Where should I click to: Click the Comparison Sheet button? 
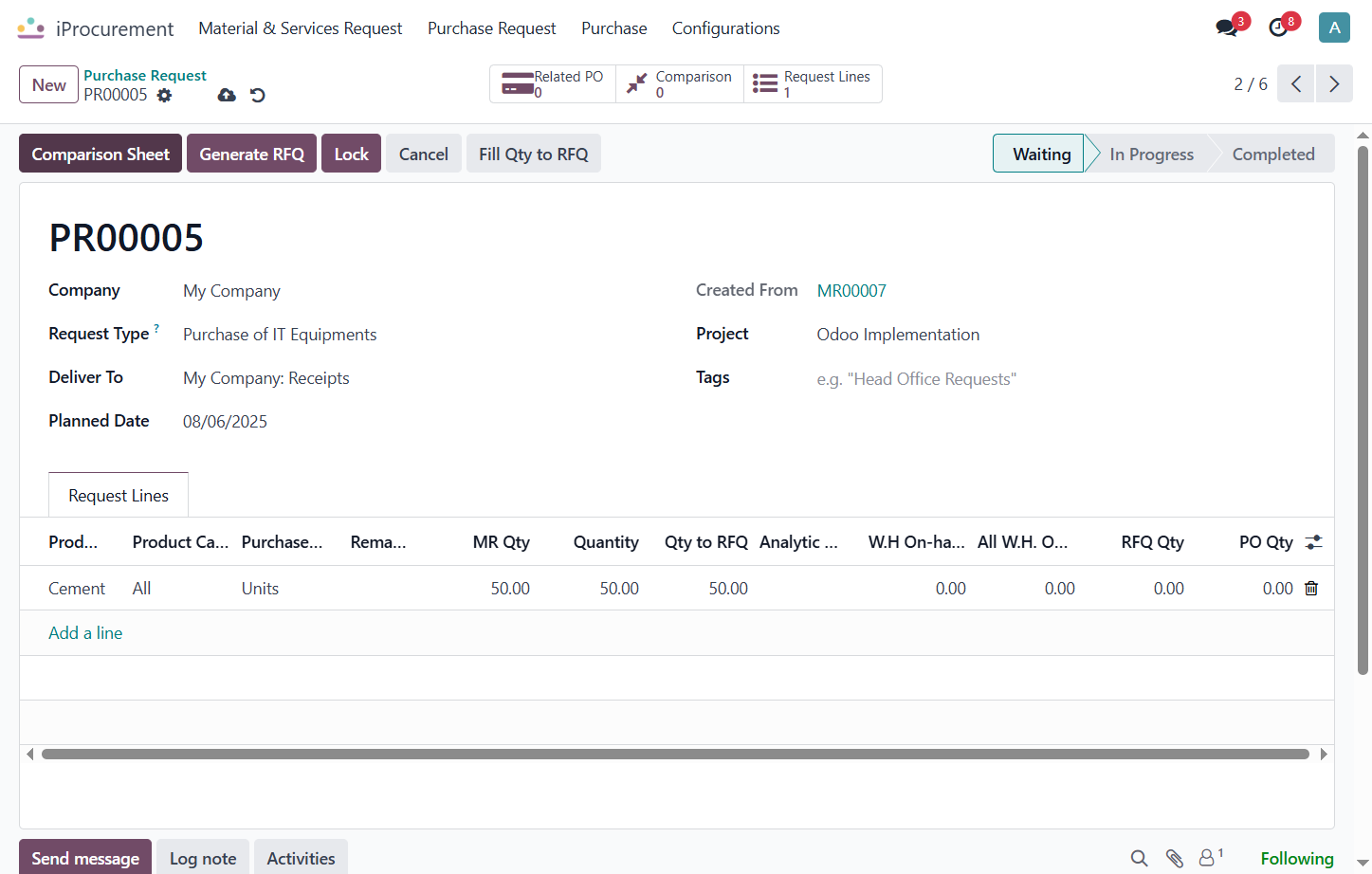[x=101, y=154]
